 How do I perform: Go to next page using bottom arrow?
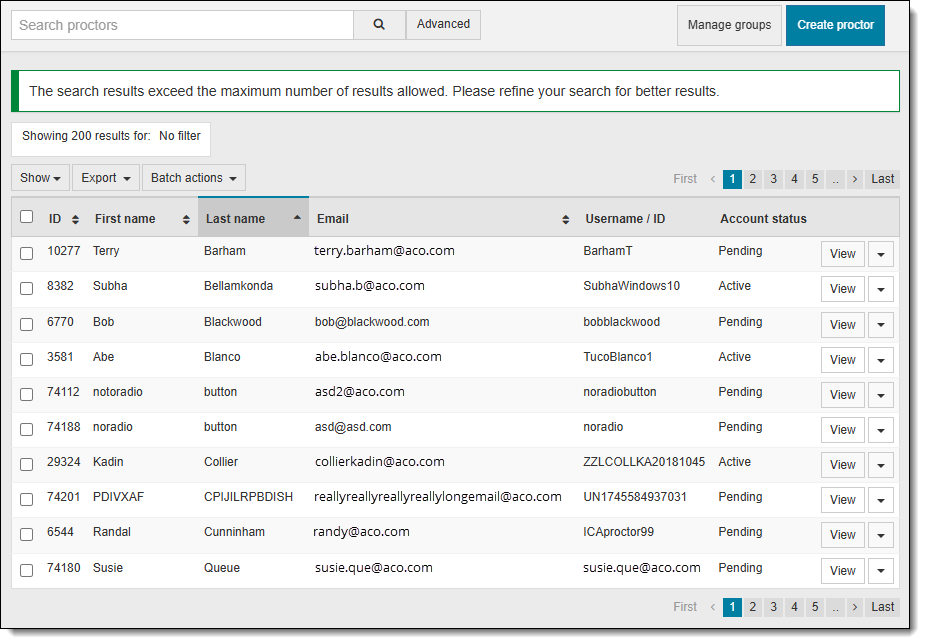pos(855,607)
